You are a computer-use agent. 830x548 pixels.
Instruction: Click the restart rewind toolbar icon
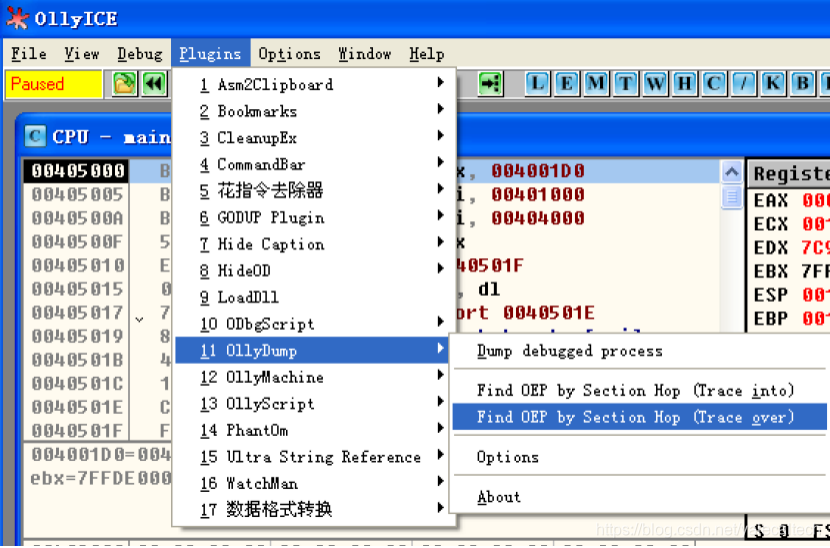(154, 84)
